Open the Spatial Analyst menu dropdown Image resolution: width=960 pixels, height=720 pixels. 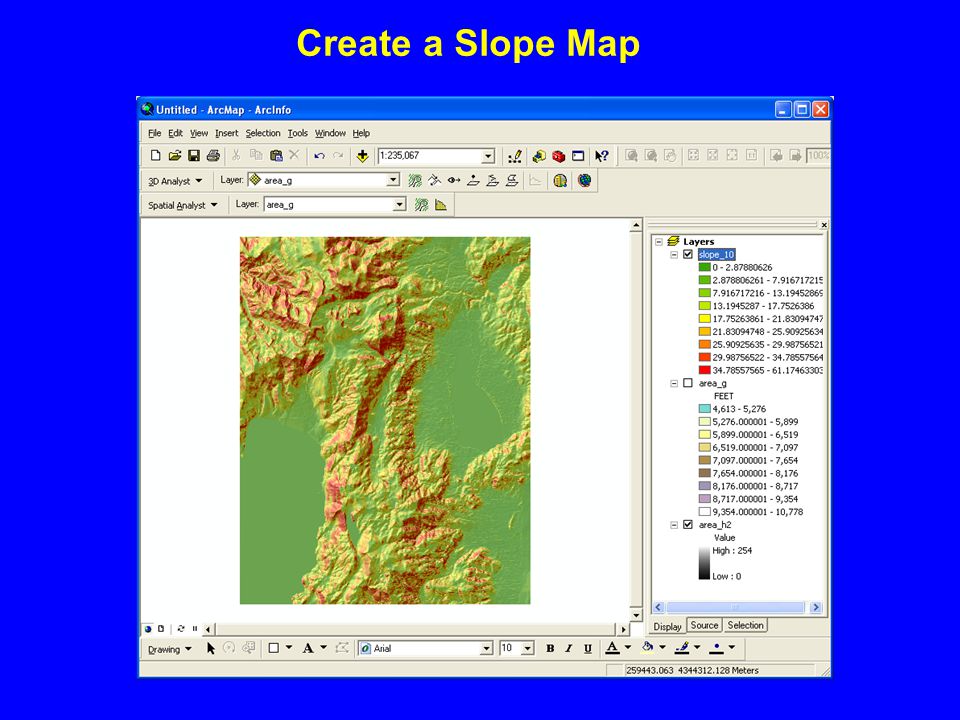tap(182, 205)
